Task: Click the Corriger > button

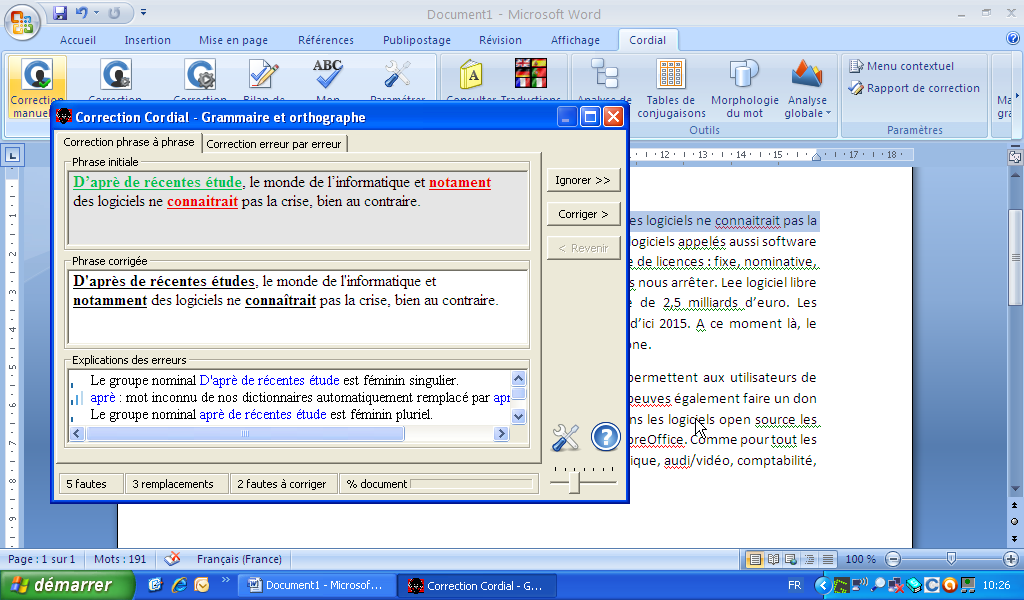Action: point(583,214)
